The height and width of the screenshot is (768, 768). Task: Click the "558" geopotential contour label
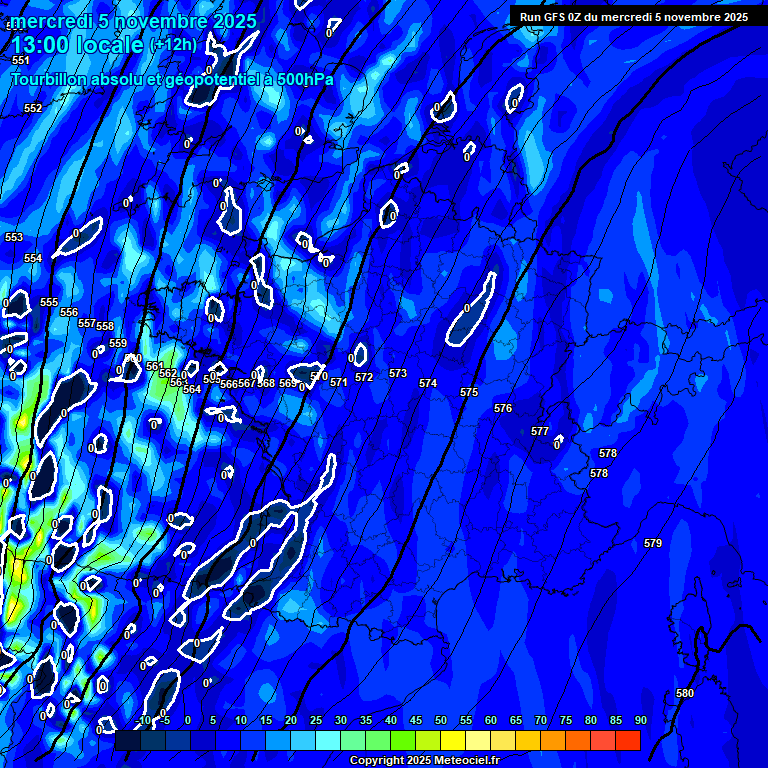tap(105, 326)
